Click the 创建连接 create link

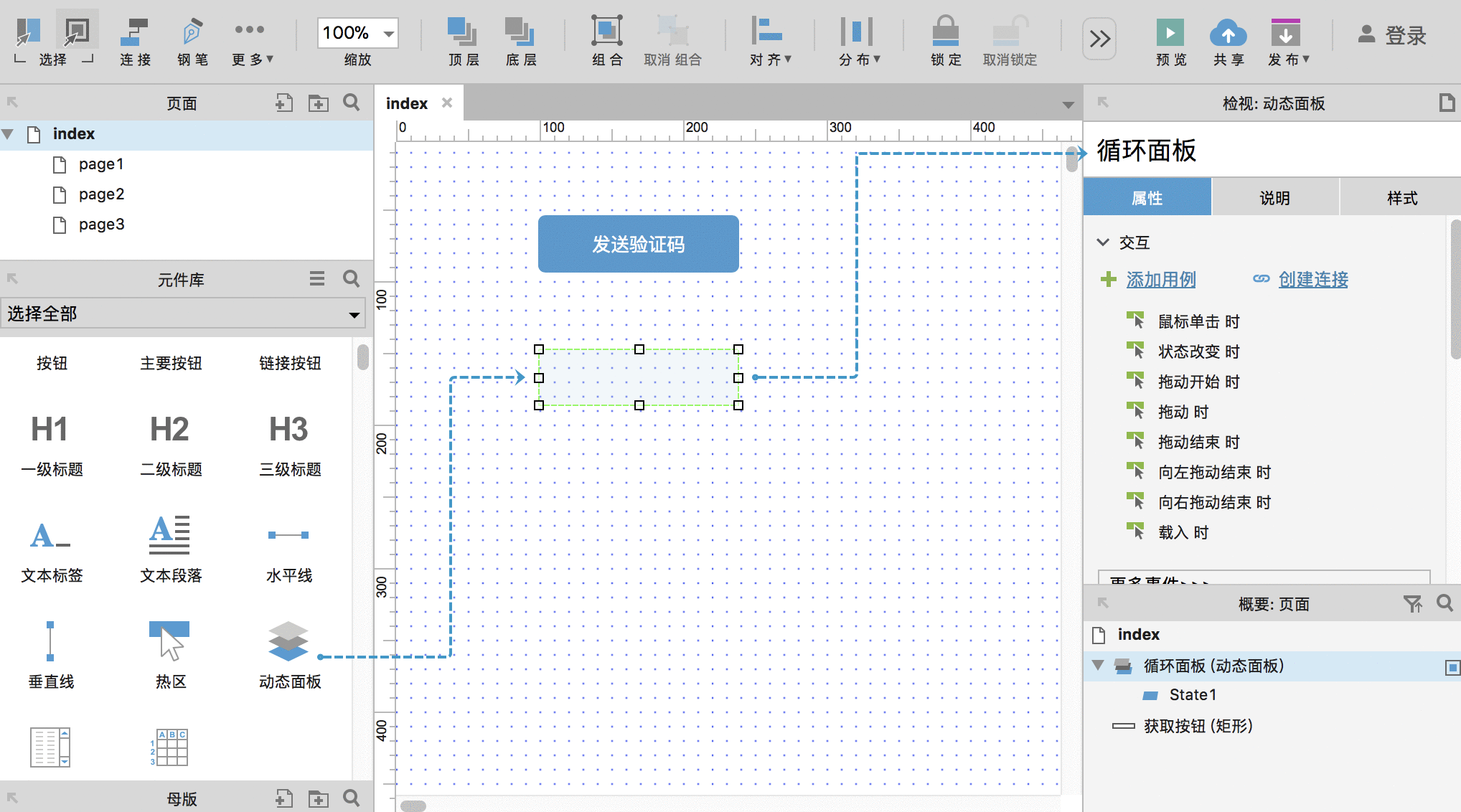pyautogui.click(x=1312, y=280)
